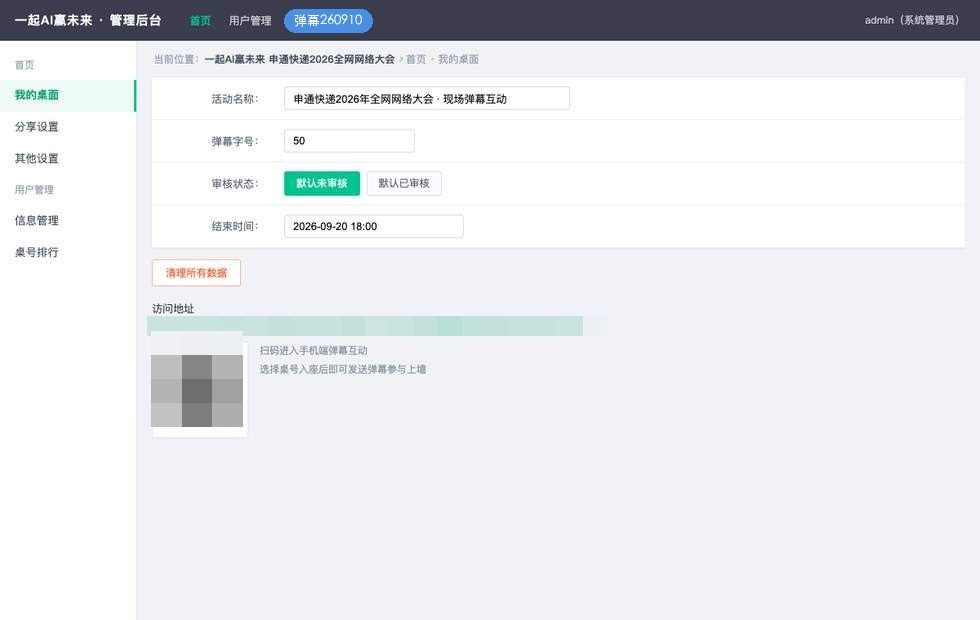Select the 默认未审核 option
The image size is (980, 620).
322,183
